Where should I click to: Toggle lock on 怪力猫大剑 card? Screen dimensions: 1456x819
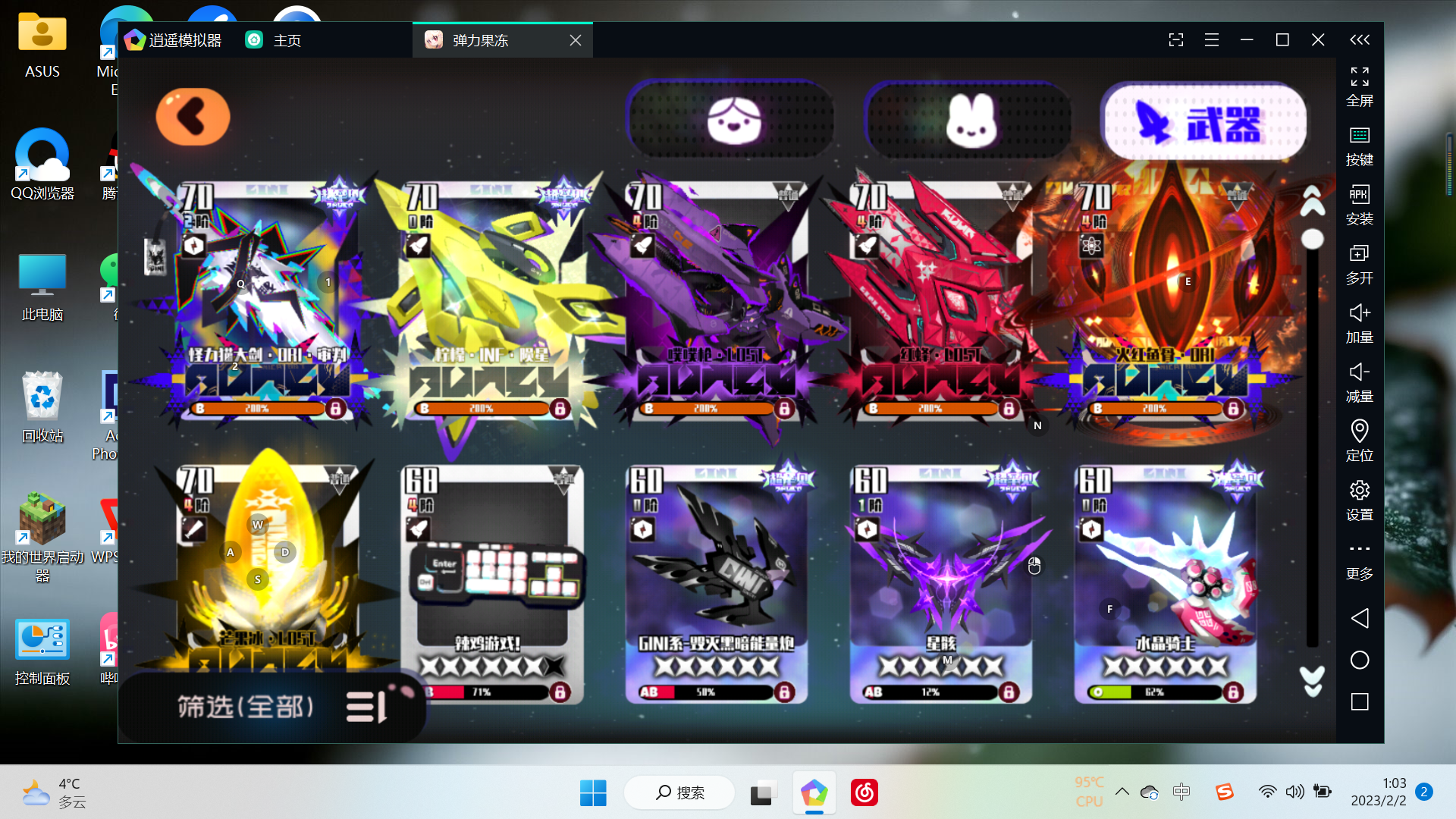pyautogui.click(x=335, y=408)
